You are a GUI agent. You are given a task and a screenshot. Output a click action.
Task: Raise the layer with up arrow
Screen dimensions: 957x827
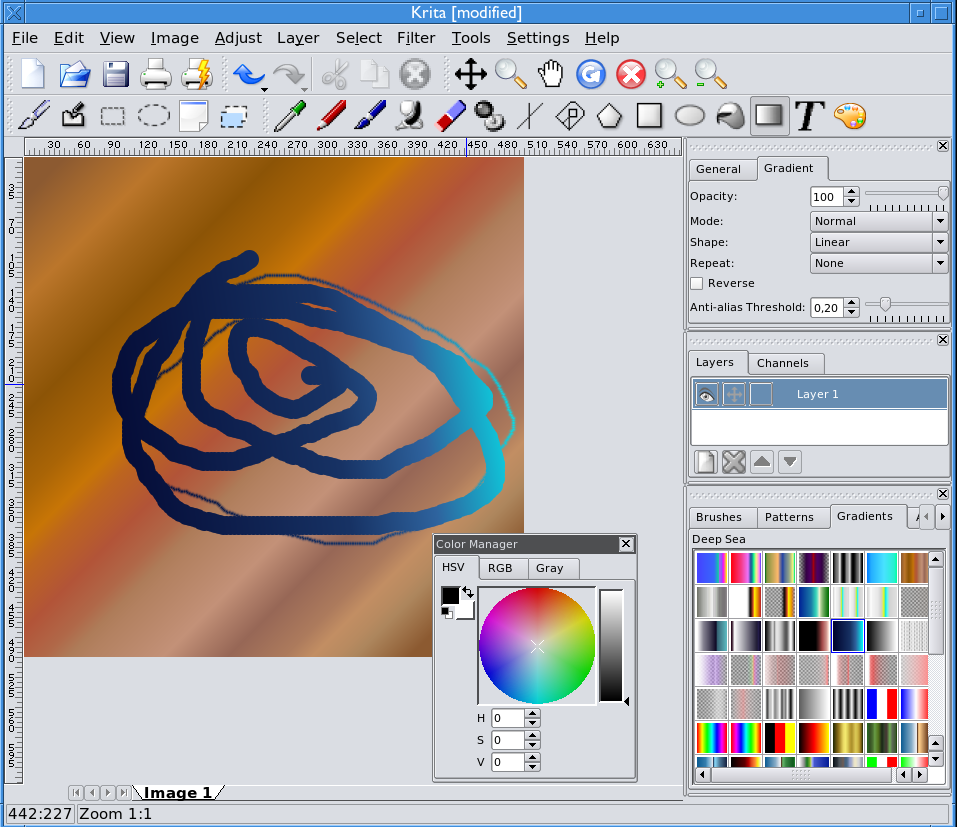point(762,462)
